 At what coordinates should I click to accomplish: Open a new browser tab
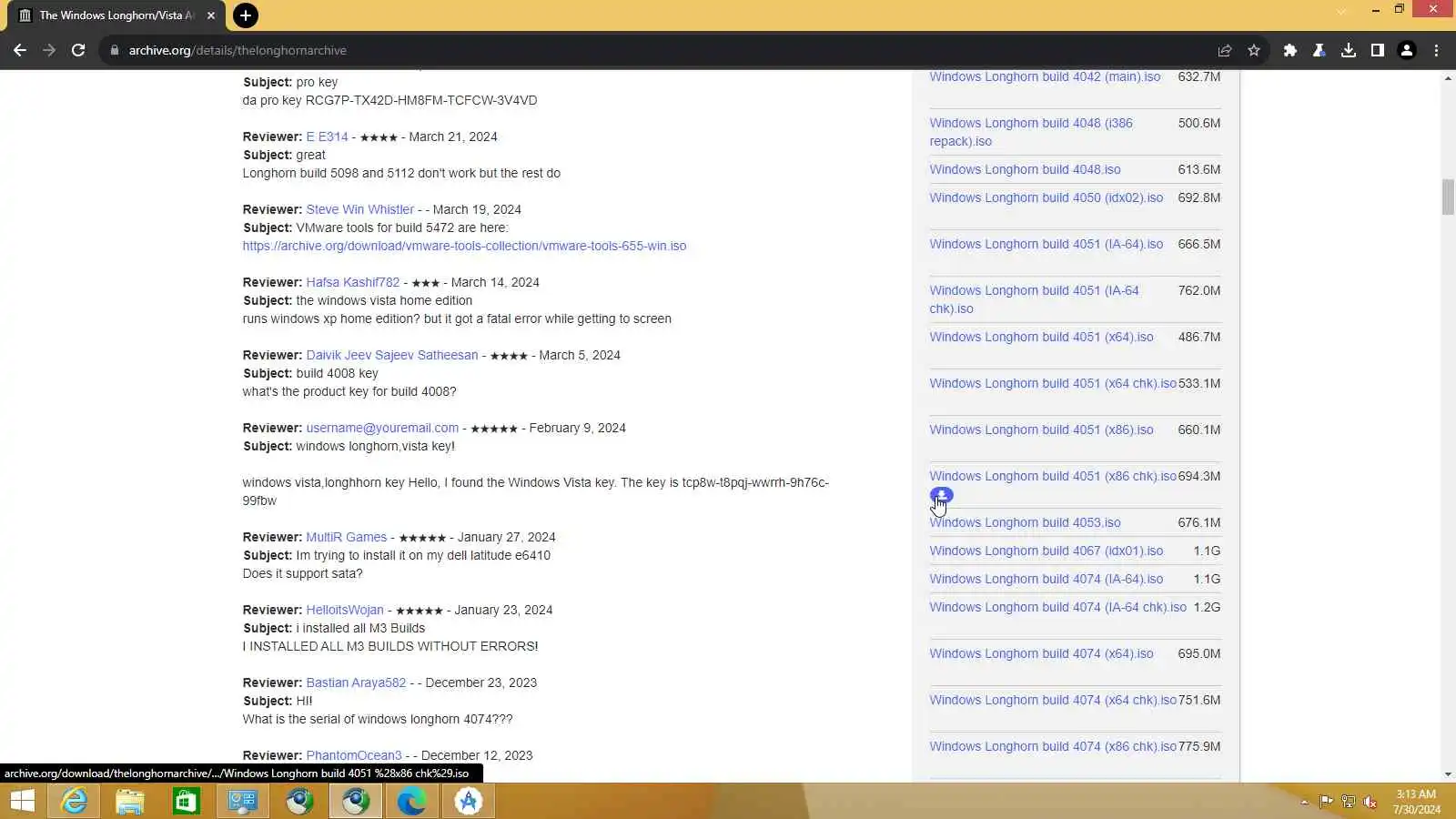tap(245, 15)
